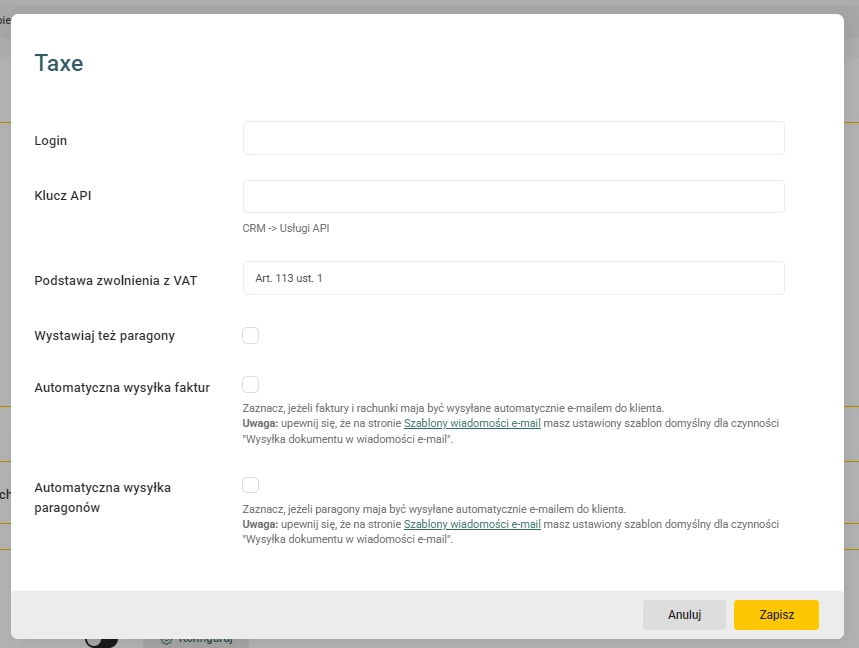Focus the Klucz API text field
The width and height of the screenshot is (859, 648).
point(513,197)
